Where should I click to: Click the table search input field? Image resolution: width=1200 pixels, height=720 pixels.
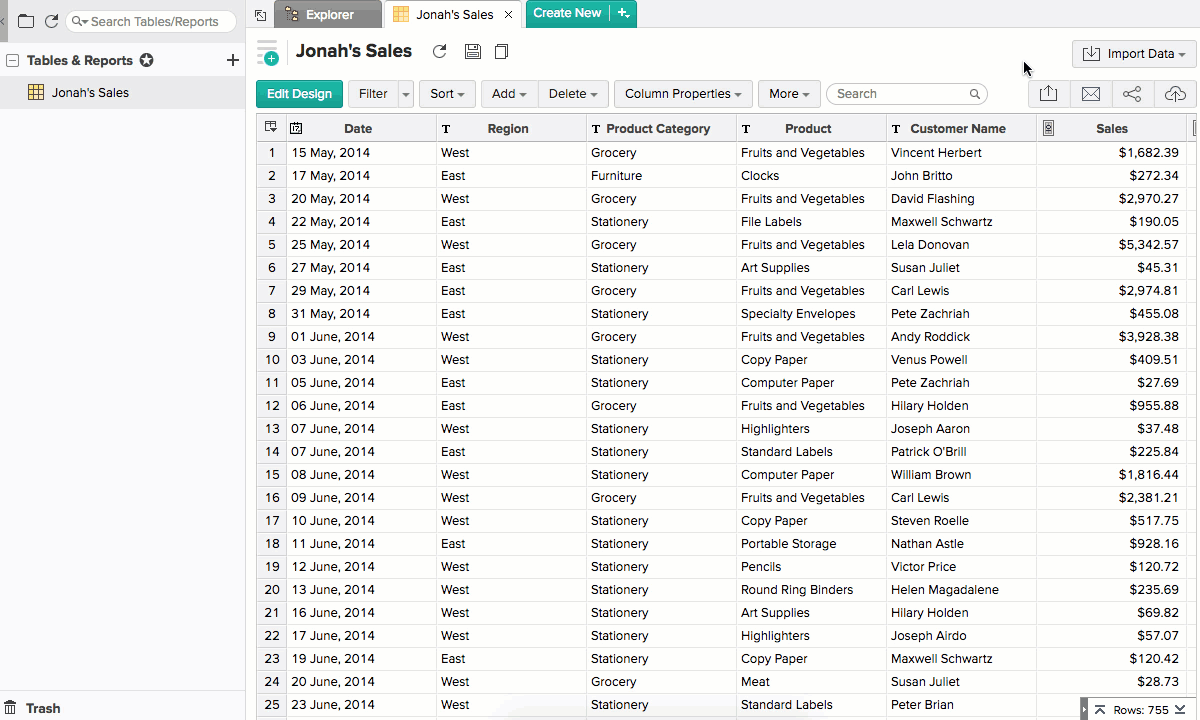pyautogui.click(x=900, y=94)
